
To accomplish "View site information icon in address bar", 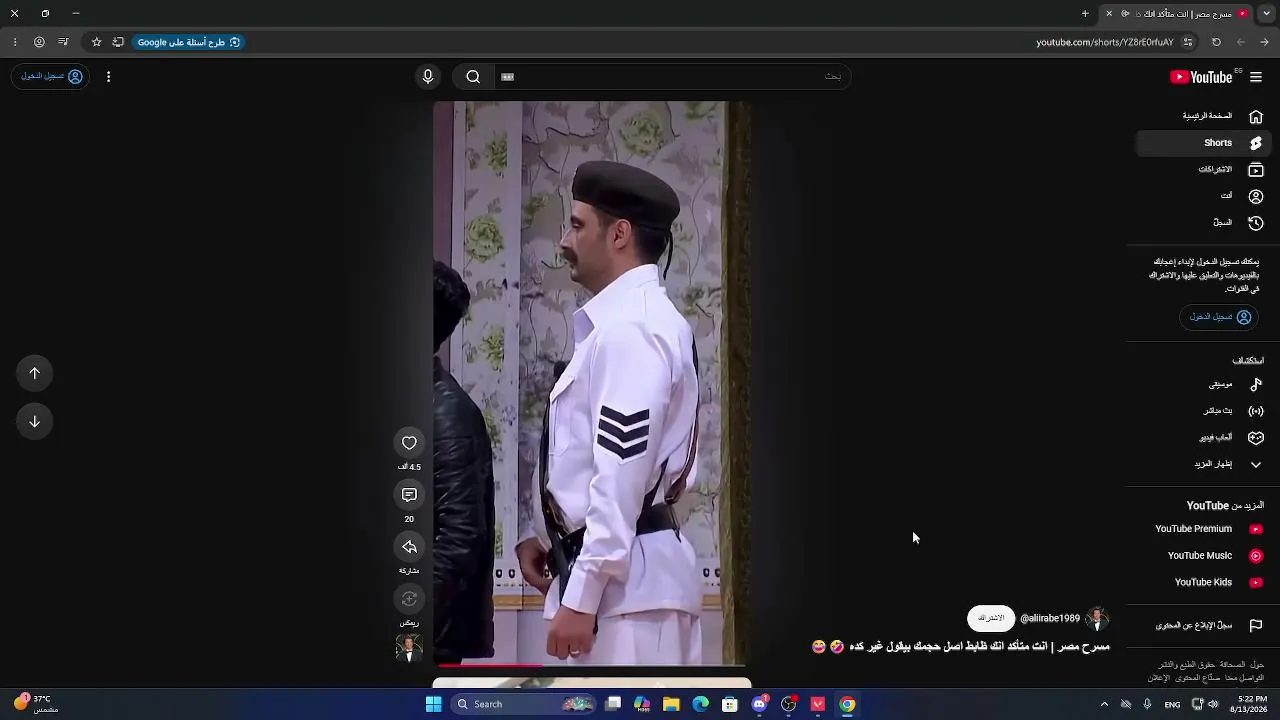I will (1188, 42).
